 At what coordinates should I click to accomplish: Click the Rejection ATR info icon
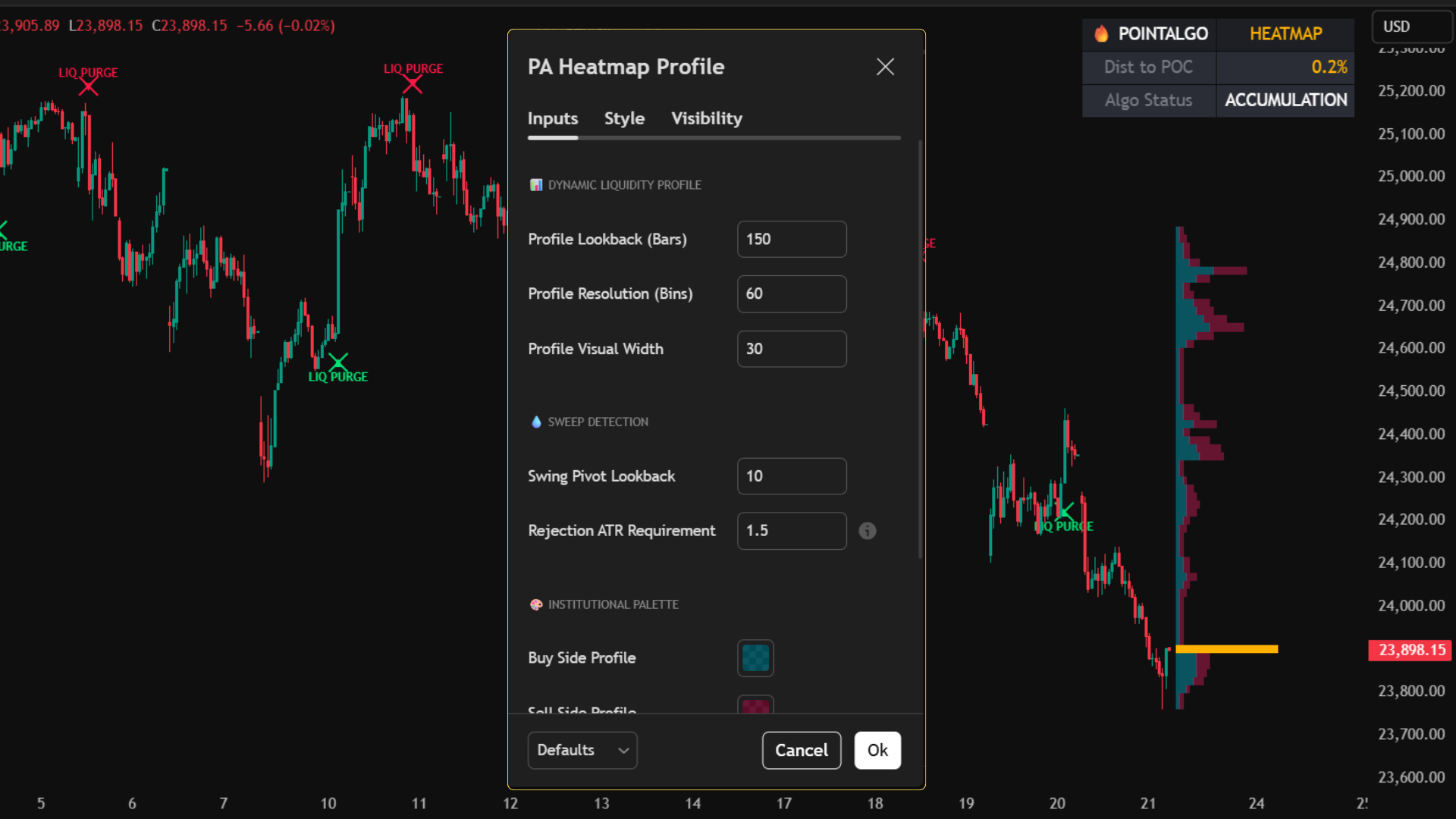point(867,531)
